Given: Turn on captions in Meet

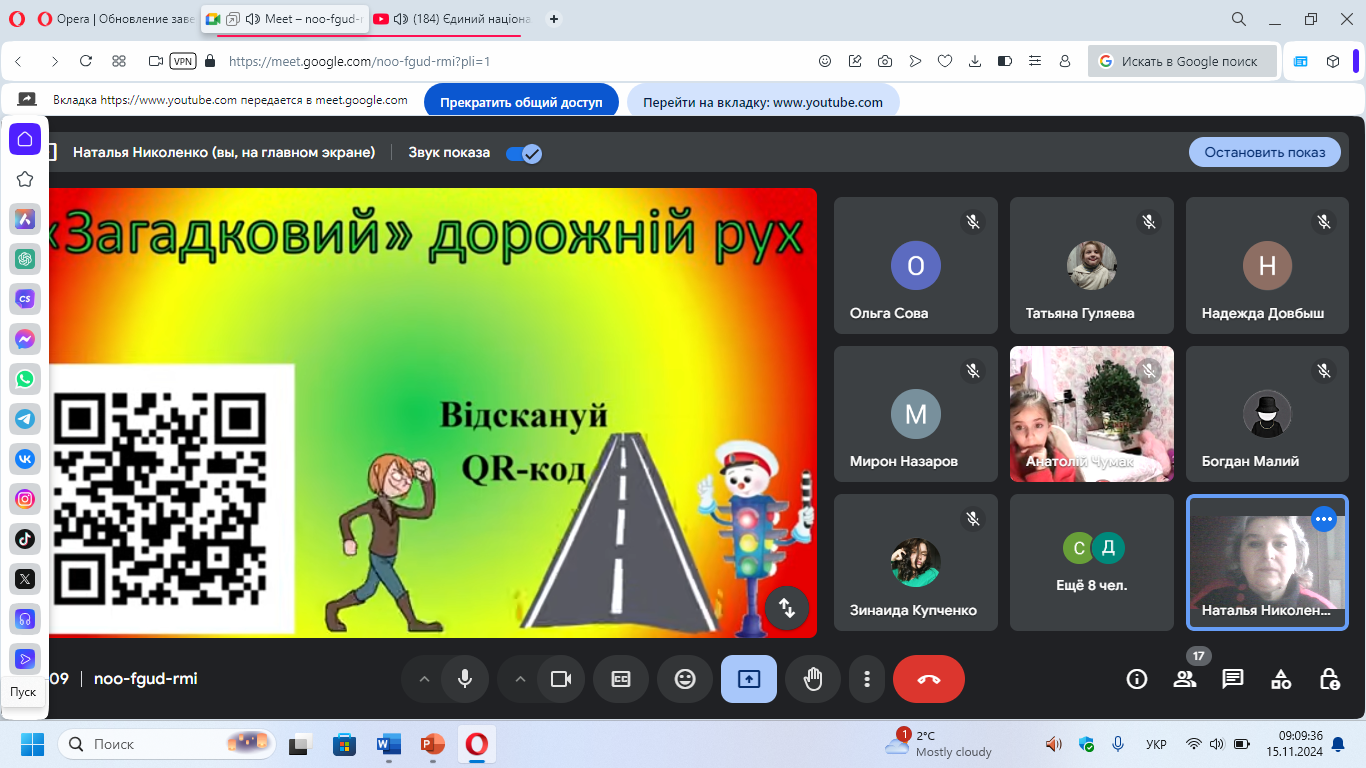Looking at the screenshot, I should tap(621, 679).
